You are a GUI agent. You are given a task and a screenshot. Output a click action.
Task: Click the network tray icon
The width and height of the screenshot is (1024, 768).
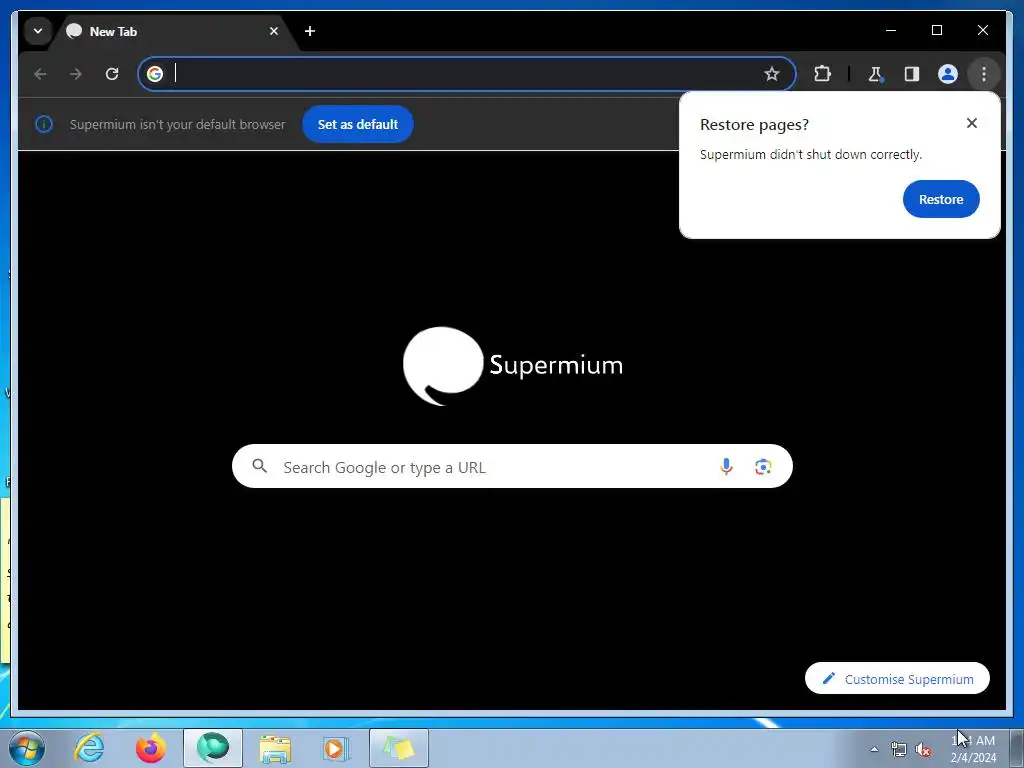click(x=899, y=749)
